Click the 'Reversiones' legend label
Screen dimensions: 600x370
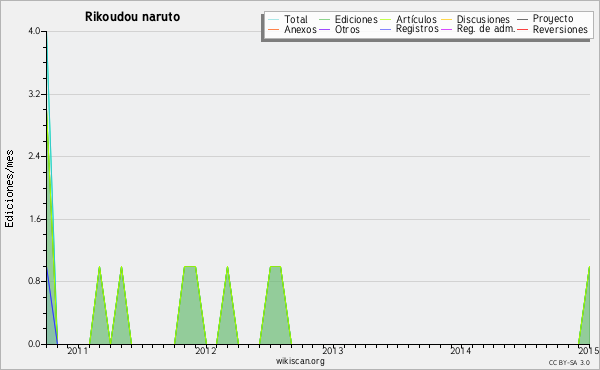click(x=560, y=29)
